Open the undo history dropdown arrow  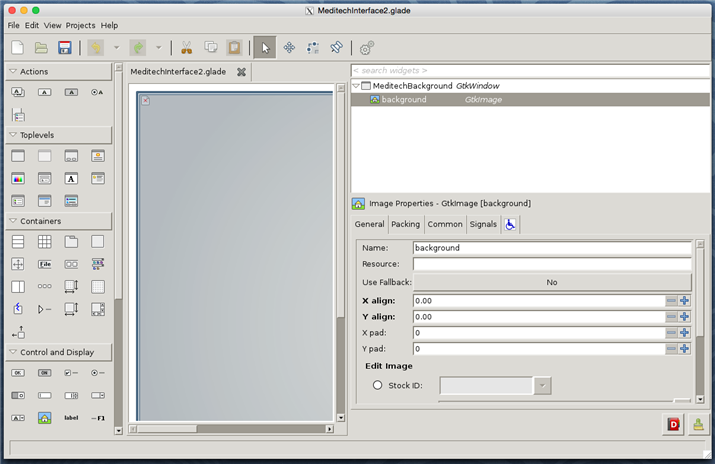pos(117,47)
